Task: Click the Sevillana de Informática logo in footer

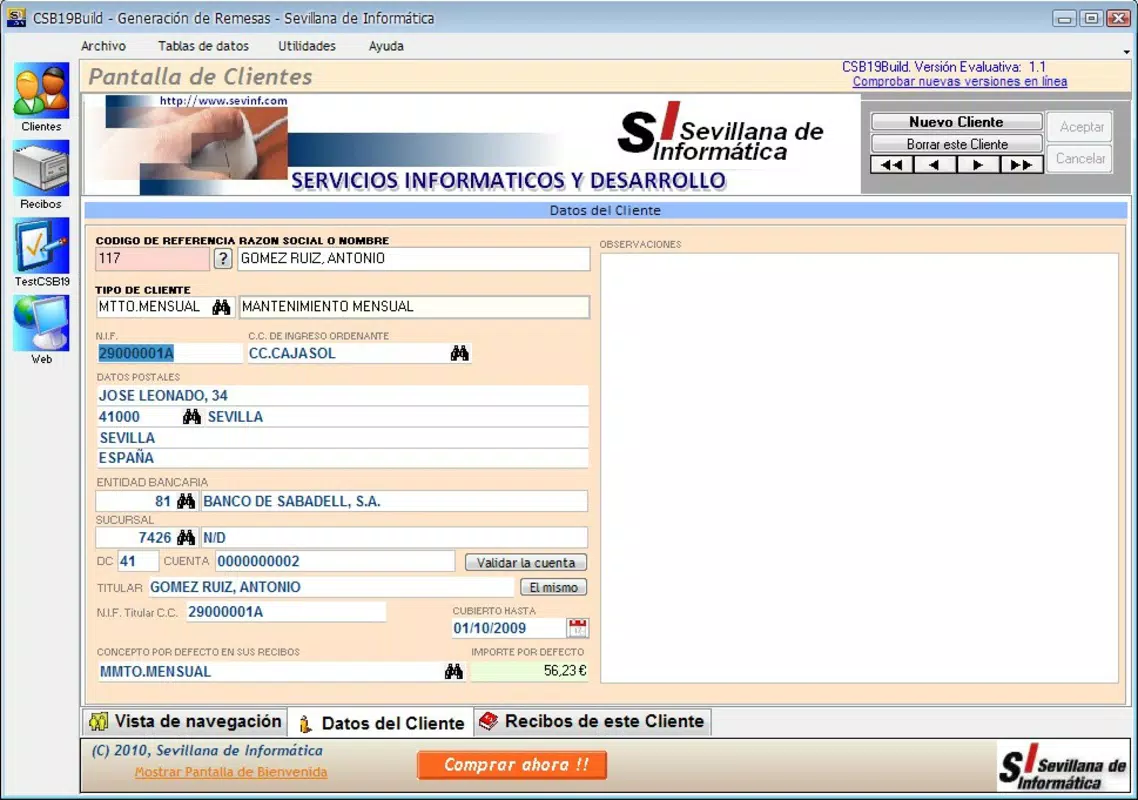Action: [x=1063, y=767]
